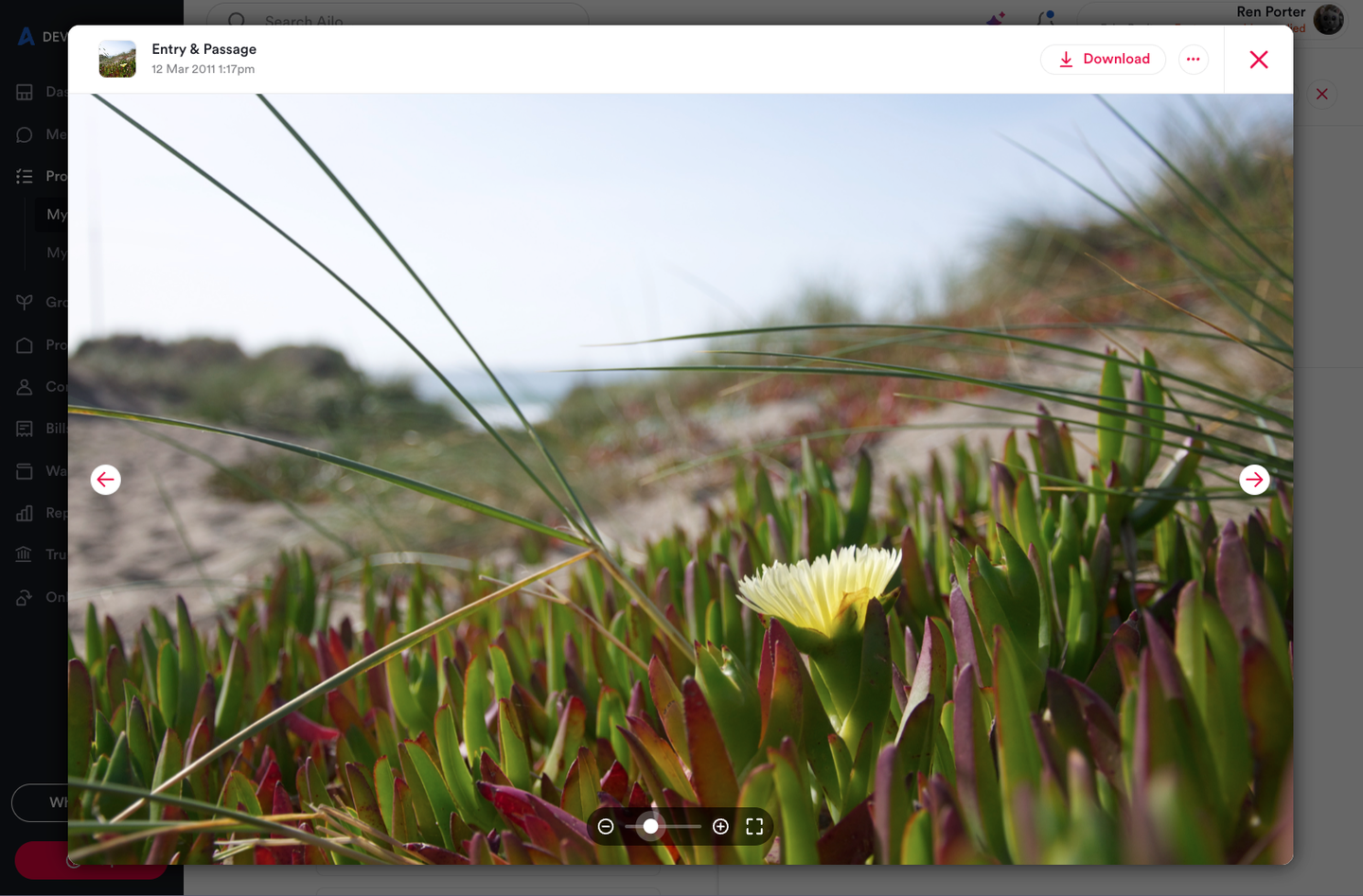Go to the next photo with the right arrow
1363x896 pixels.
click(x=1254, y=480)
